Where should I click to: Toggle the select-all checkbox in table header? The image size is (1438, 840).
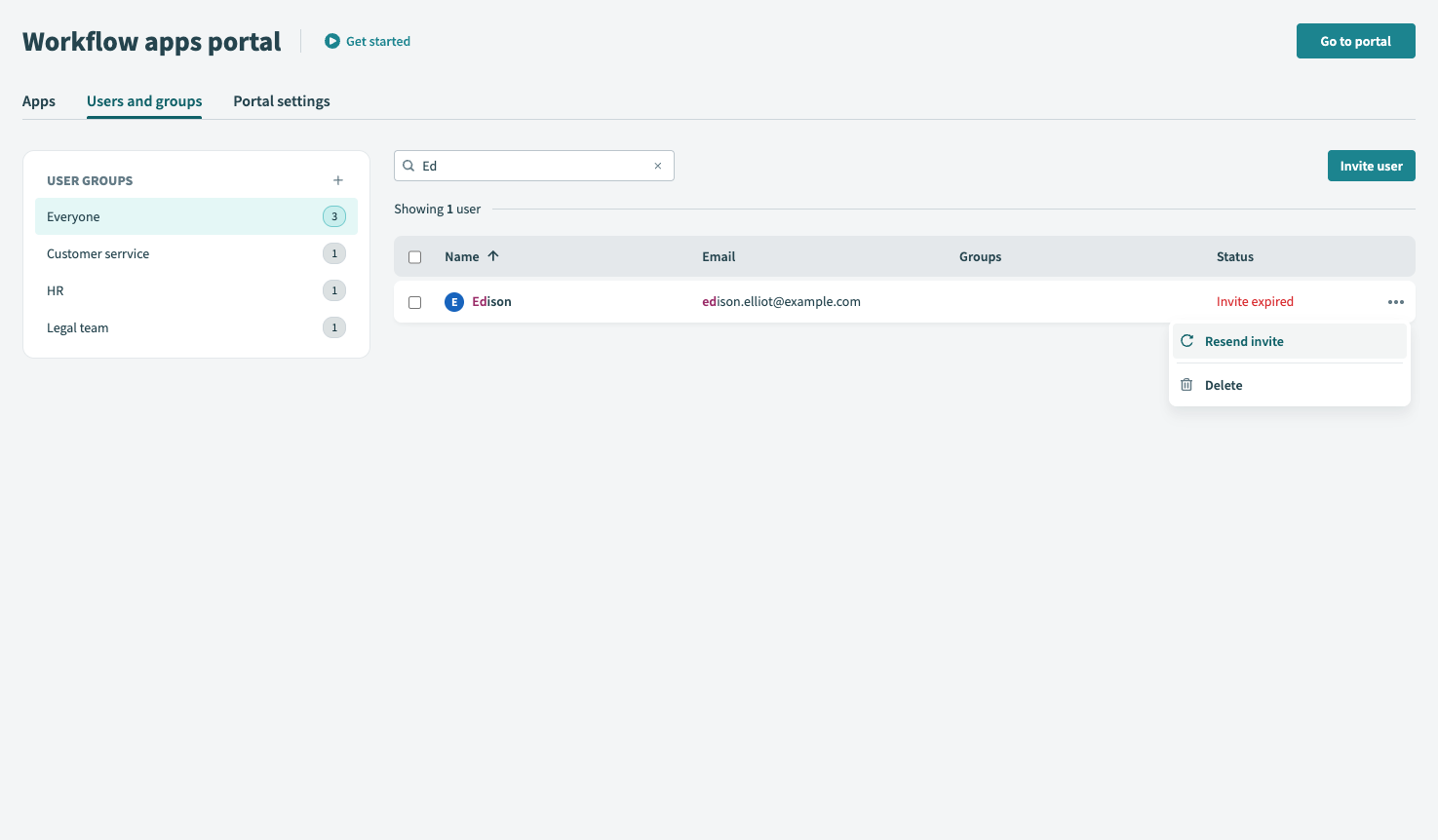pyautogui.click(x=415, y=257)
